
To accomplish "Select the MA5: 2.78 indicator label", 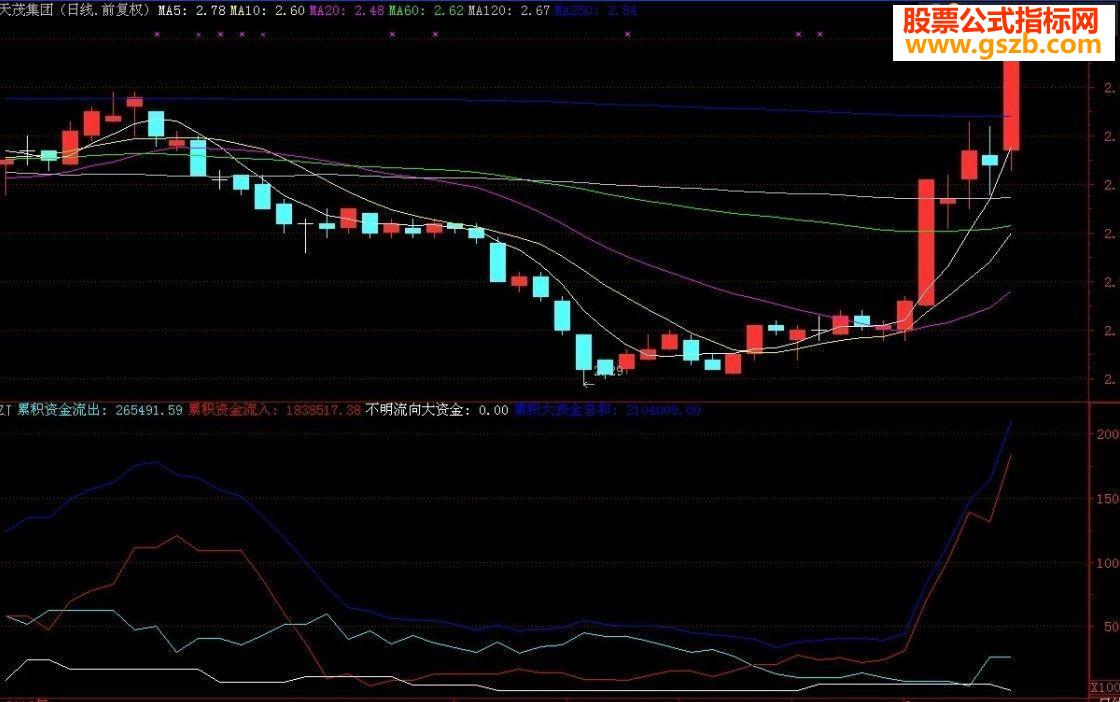I will pos(191,11).
